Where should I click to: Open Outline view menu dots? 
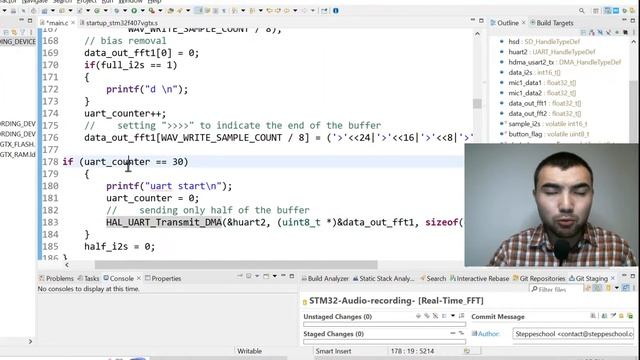click(633, 32)
